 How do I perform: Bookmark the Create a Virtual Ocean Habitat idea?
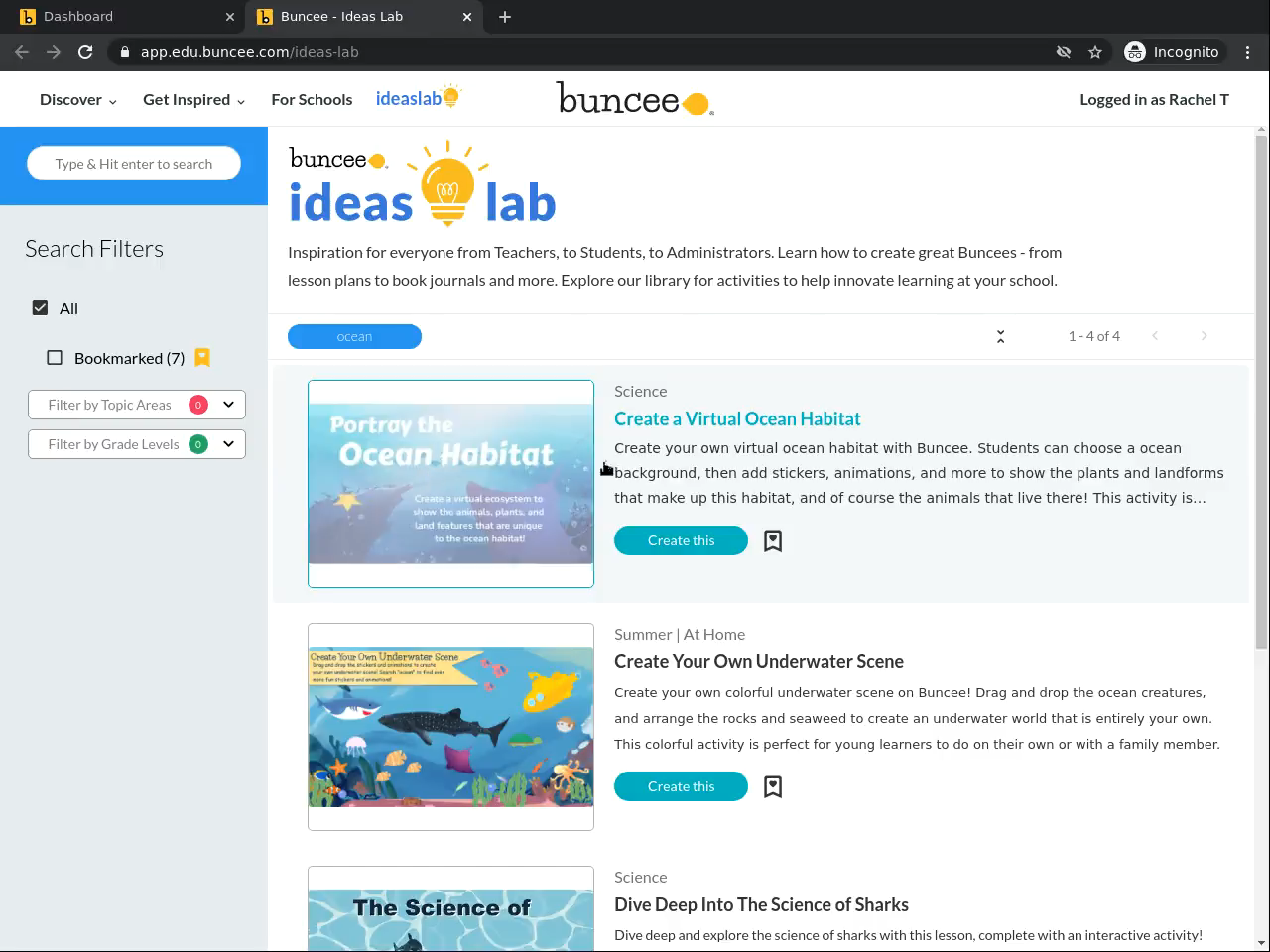tap(773, 540)
